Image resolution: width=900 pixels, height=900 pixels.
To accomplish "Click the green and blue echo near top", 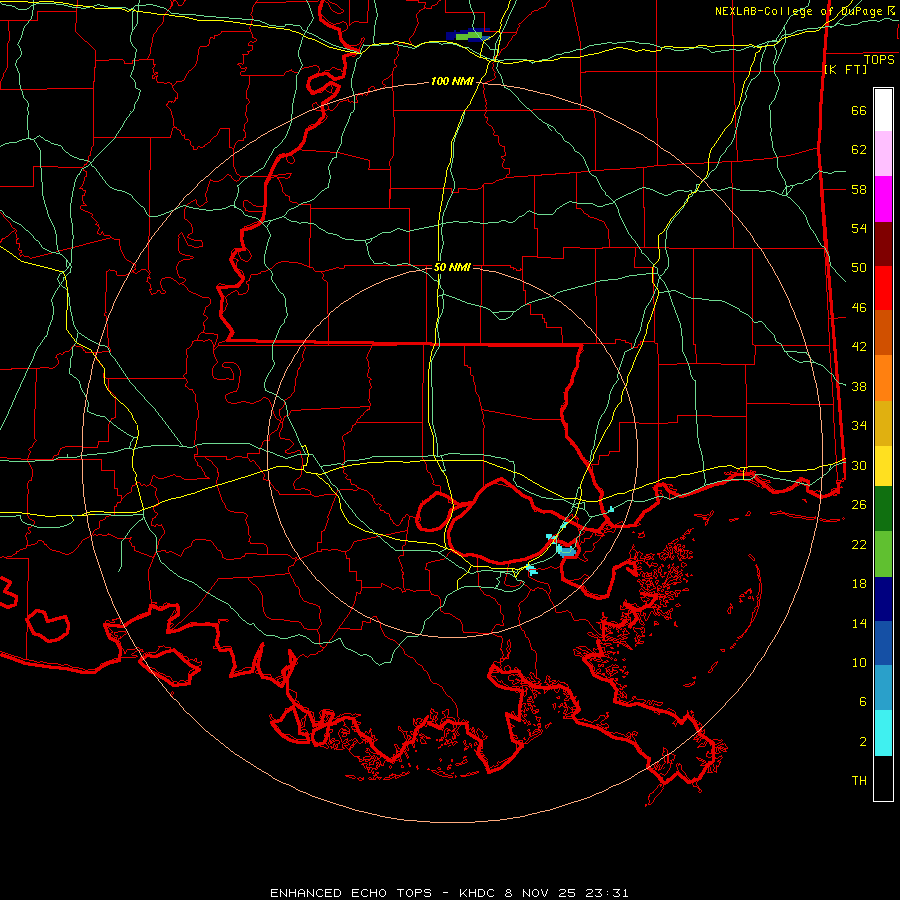I will [x=468, y=36].
